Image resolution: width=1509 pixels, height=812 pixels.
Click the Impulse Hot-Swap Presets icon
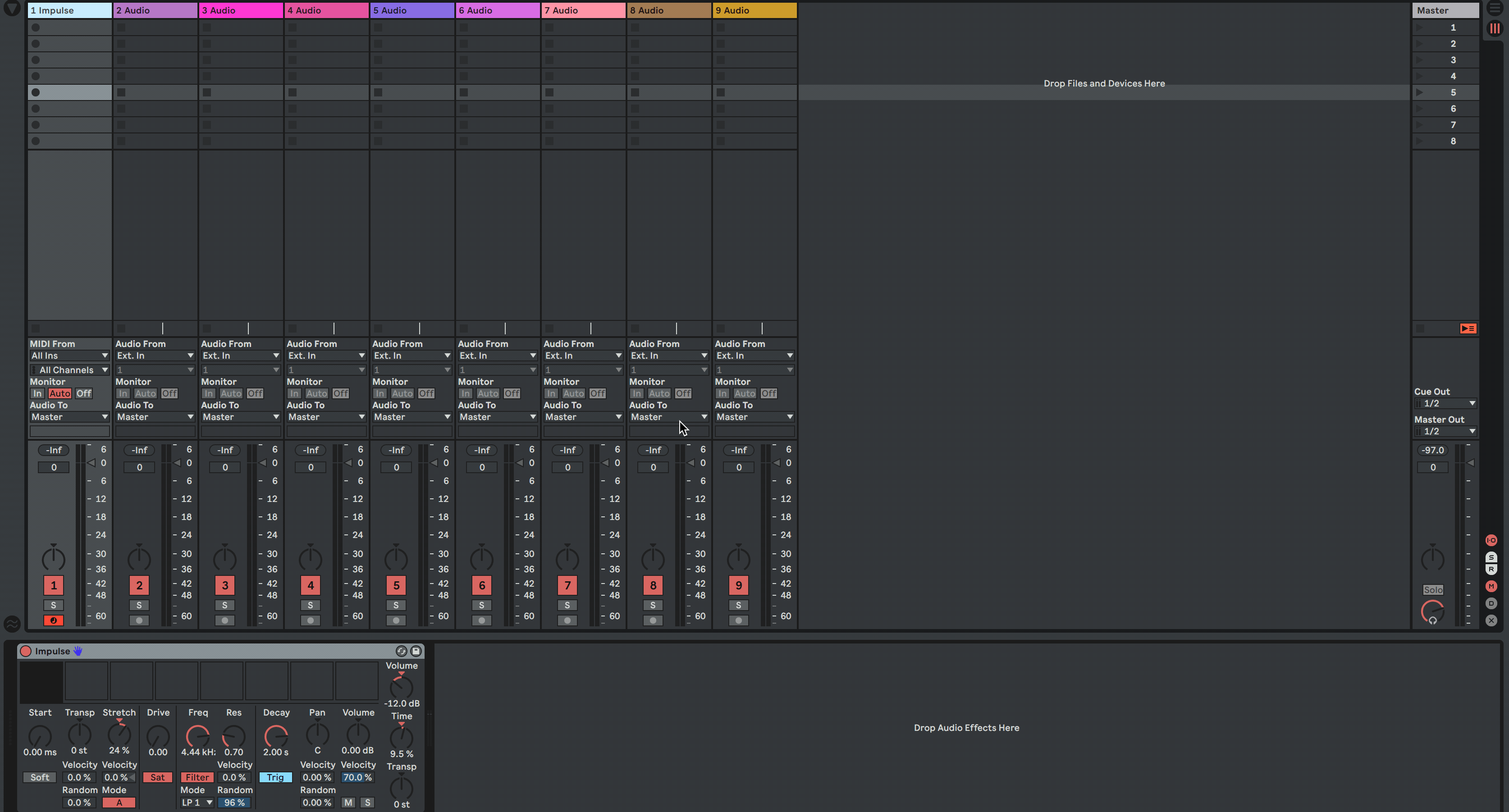pyautogui.click(x=401, y=651)
